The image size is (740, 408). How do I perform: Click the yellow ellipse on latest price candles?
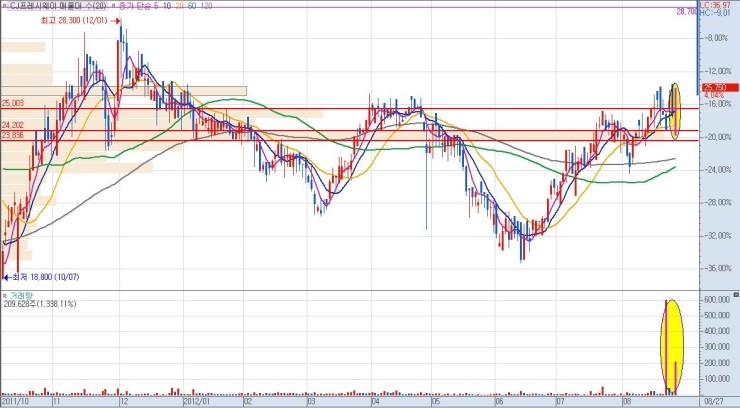(x=675, y=110)
